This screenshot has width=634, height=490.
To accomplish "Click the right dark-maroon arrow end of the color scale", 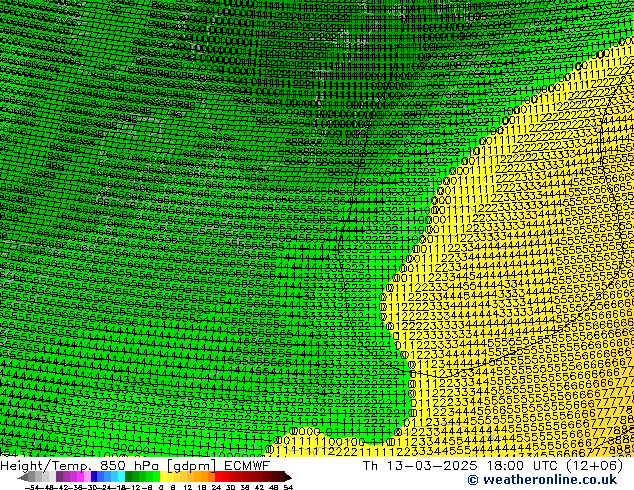I will pos(288,477).
